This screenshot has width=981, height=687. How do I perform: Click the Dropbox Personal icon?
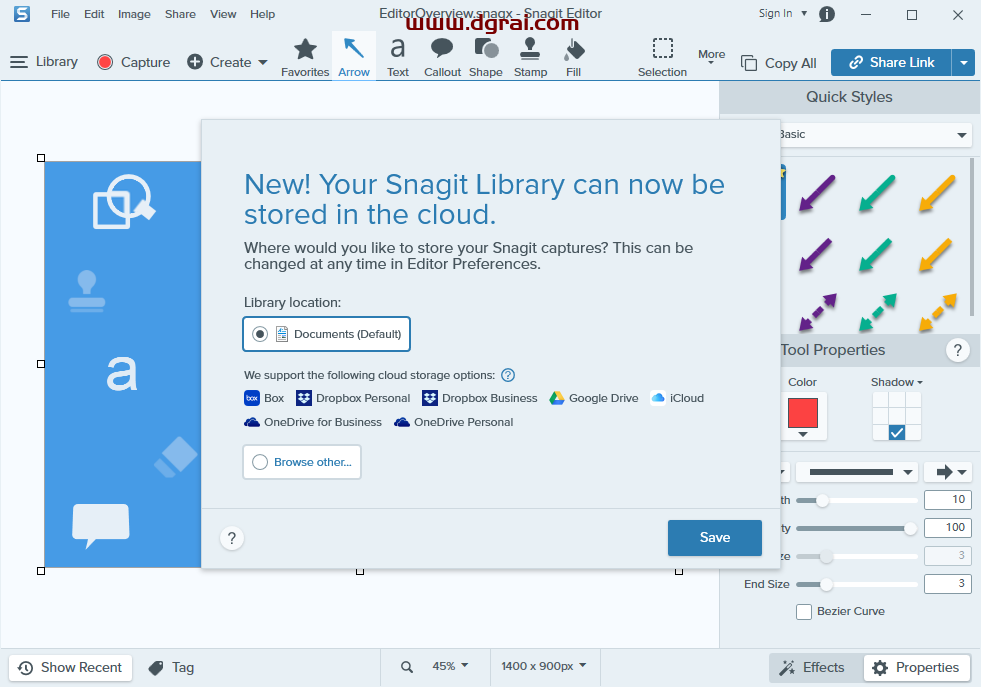(x=303, y=398)
